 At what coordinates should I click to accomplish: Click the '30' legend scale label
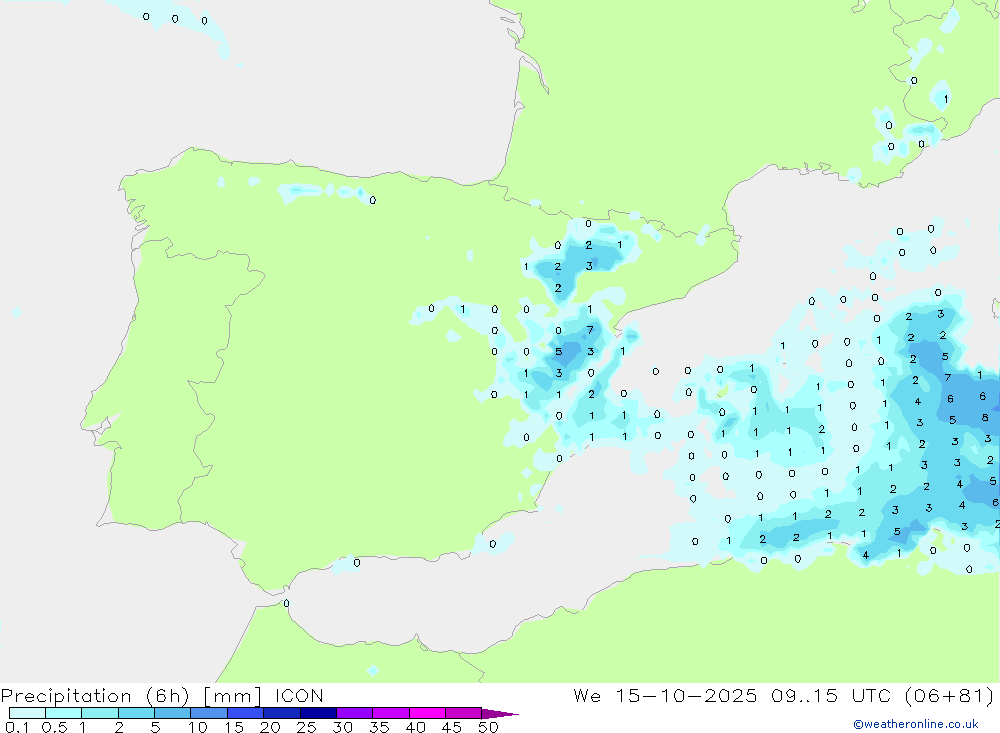pos(342,727)
